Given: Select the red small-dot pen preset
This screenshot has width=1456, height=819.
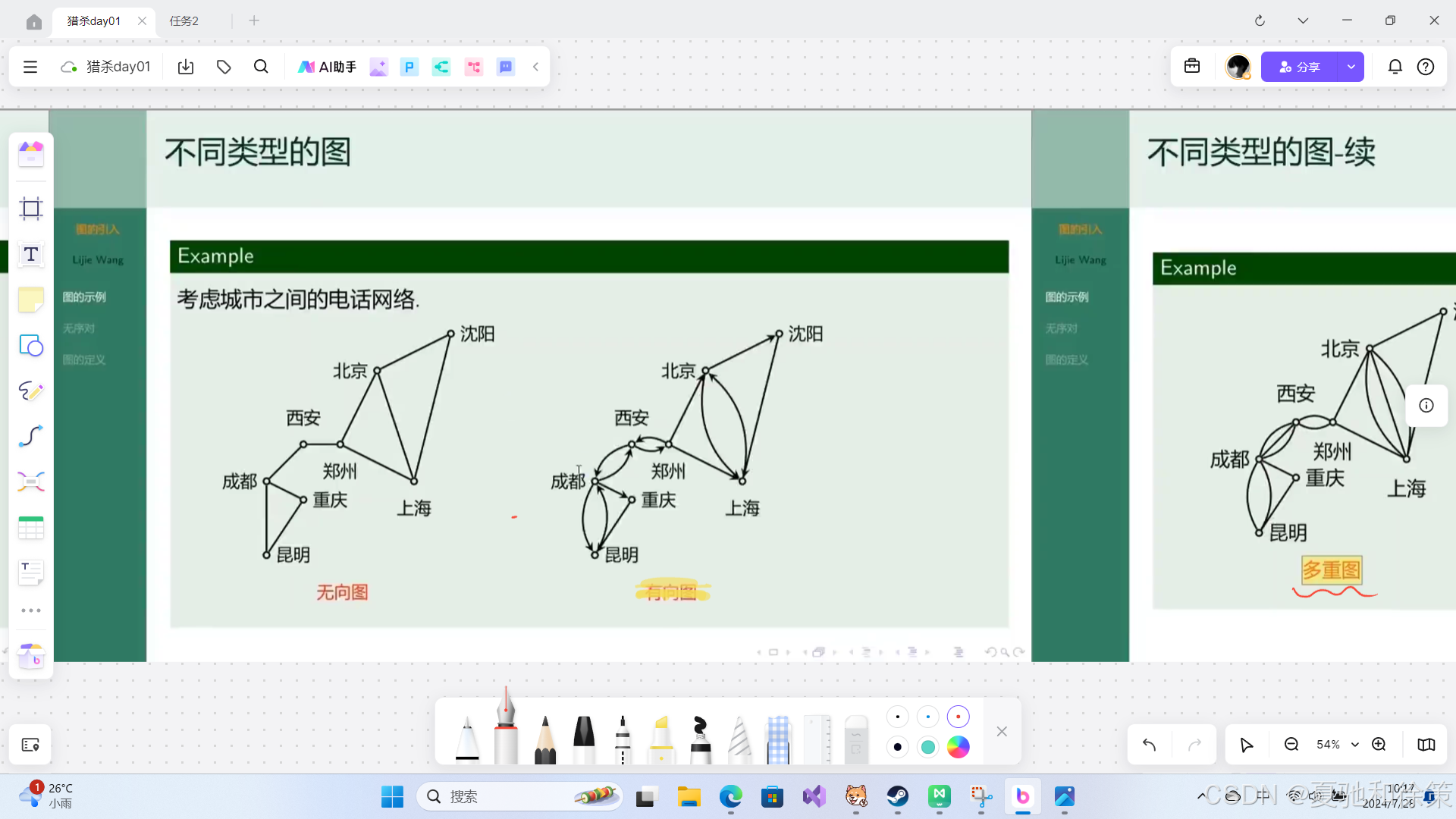Looking at the screenshot, I should tap(958, 717).
